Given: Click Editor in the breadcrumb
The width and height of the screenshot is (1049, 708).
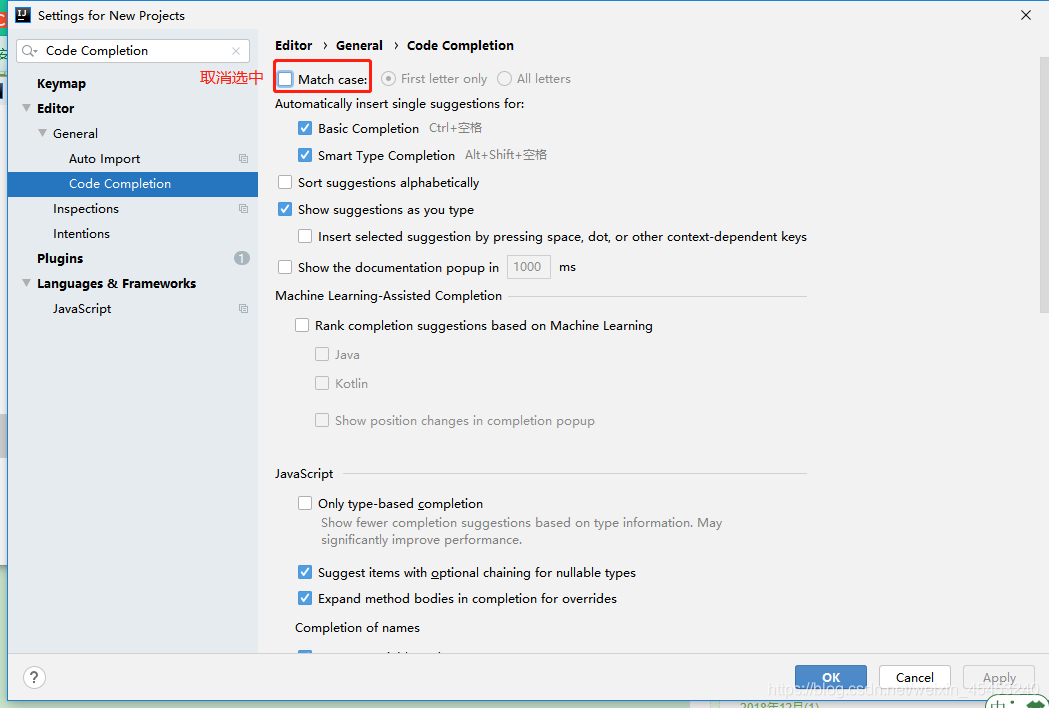Looking at the screenshot, I should pos(294,46).
